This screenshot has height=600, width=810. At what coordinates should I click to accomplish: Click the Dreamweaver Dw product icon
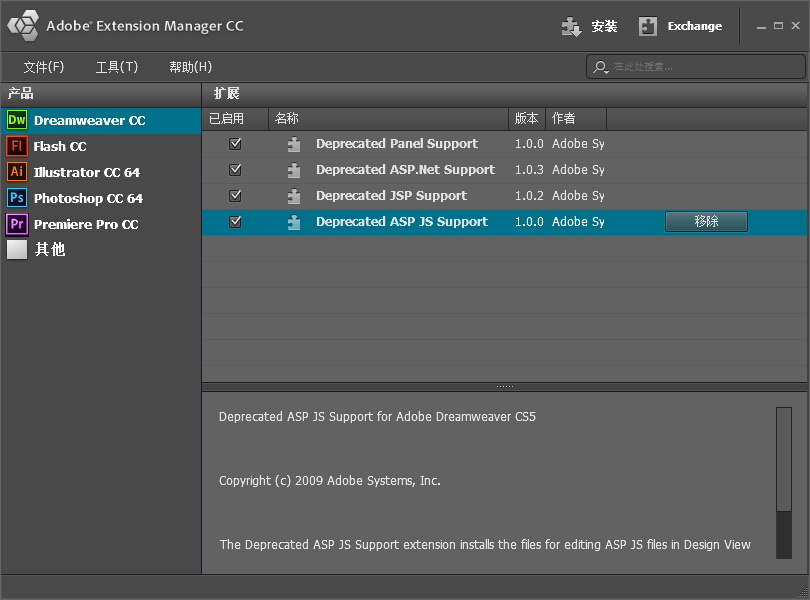17,120
